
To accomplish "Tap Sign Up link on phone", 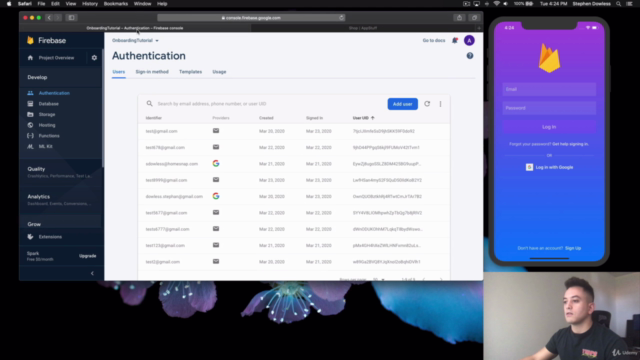I will (573, 248).
